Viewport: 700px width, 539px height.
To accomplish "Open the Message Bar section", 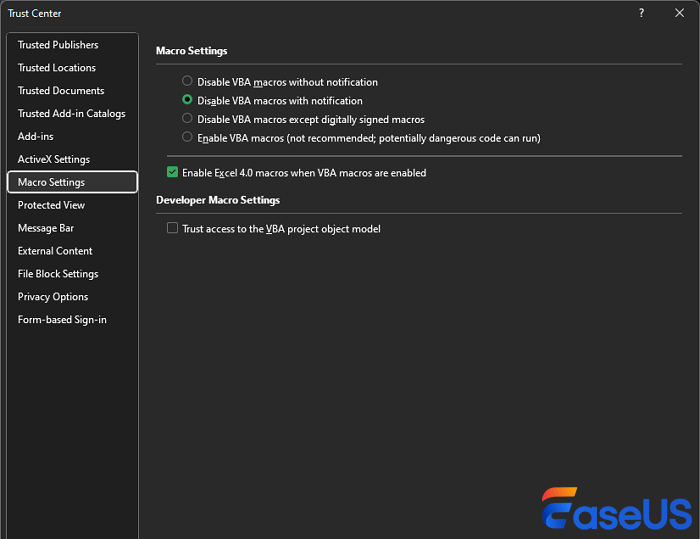I will (x=46, y=228).
